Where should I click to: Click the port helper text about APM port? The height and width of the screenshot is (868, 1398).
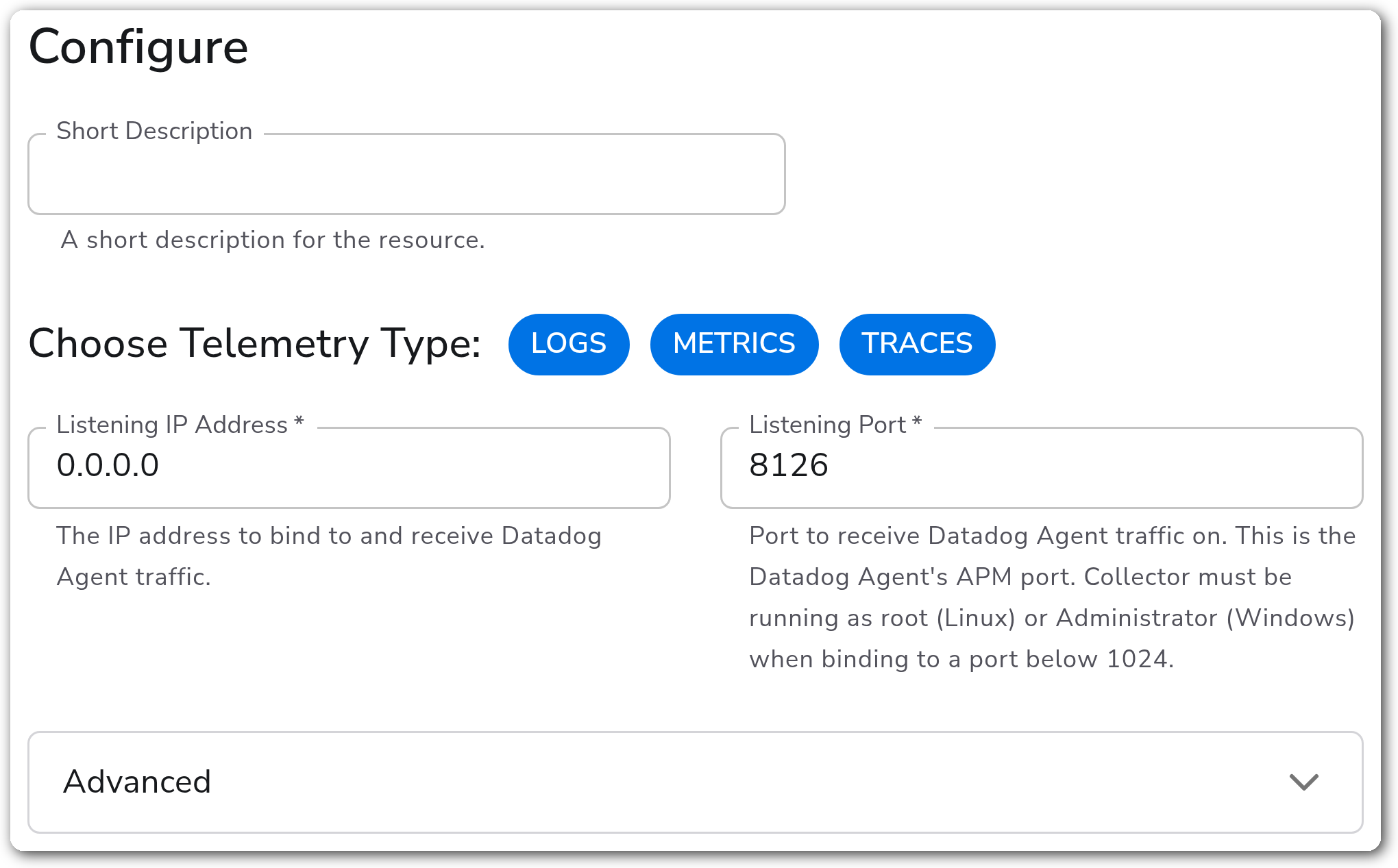click(1052, 597)
